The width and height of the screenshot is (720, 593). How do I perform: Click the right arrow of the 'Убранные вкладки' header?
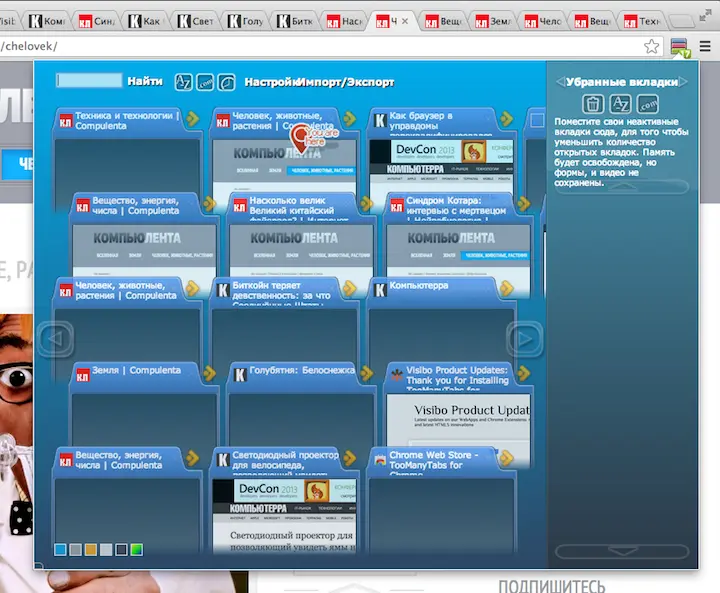(684, 82)
